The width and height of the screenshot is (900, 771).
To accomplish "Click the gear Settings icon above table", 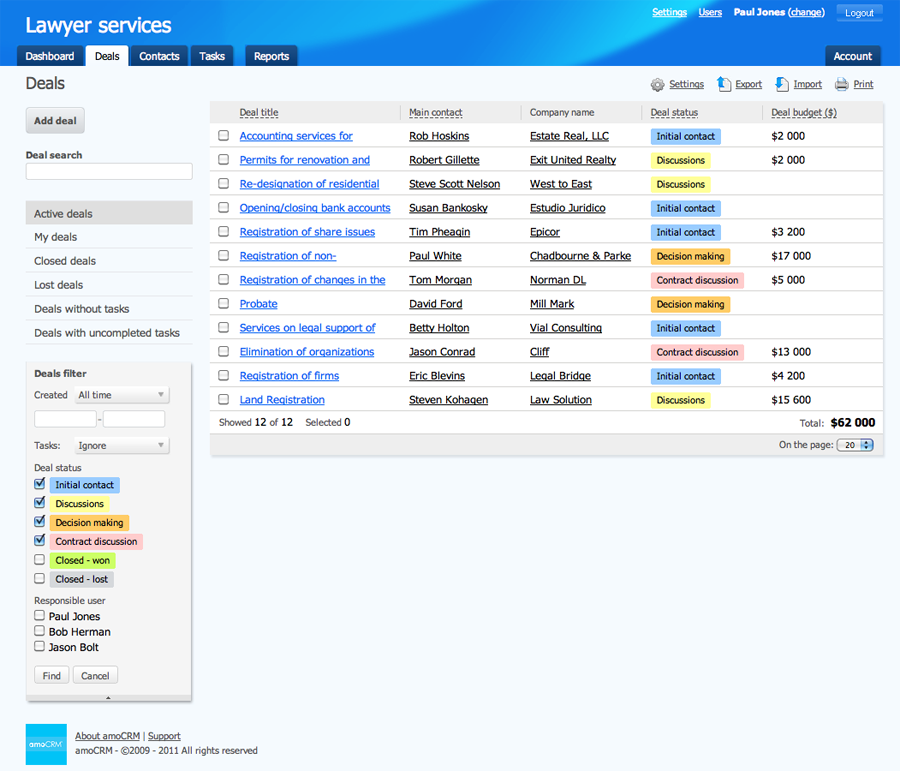I will (657, 85).
